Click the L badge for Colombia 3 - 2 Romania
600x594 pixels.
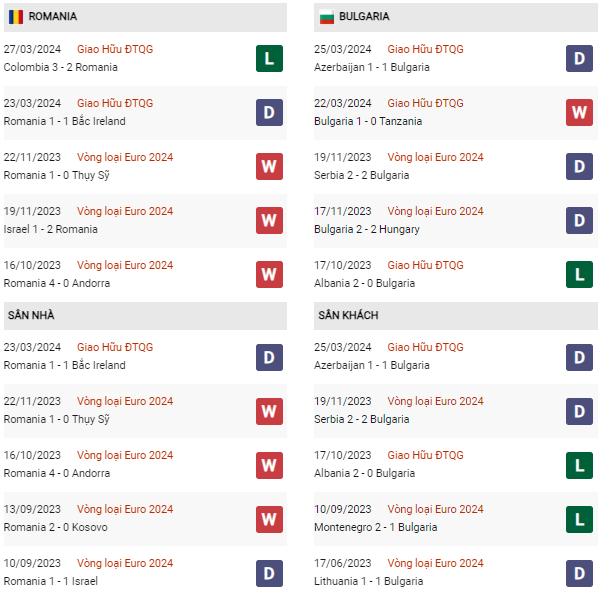(269, 58)
